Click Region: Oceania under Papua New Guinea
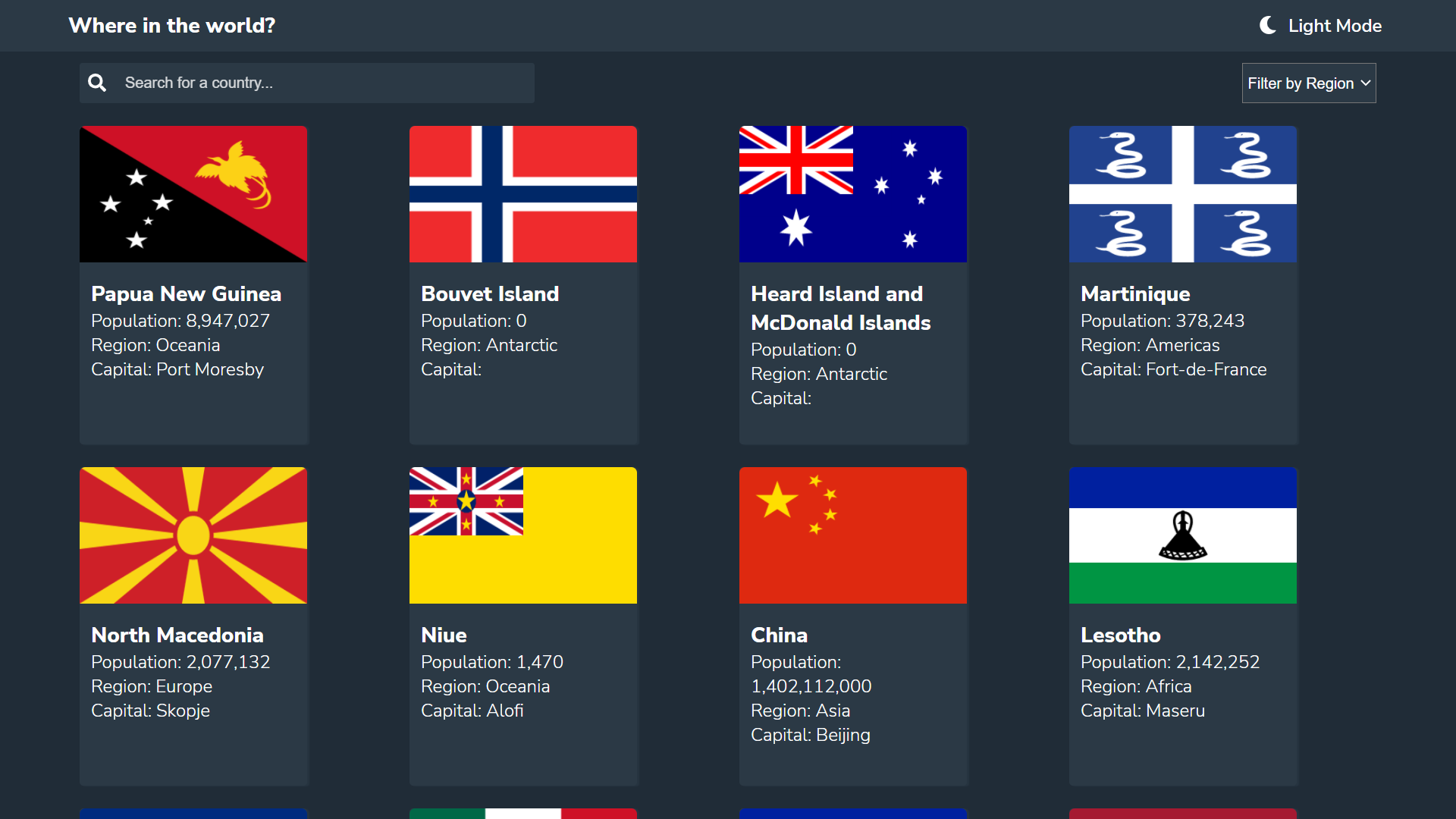 (x=155, y=345)
